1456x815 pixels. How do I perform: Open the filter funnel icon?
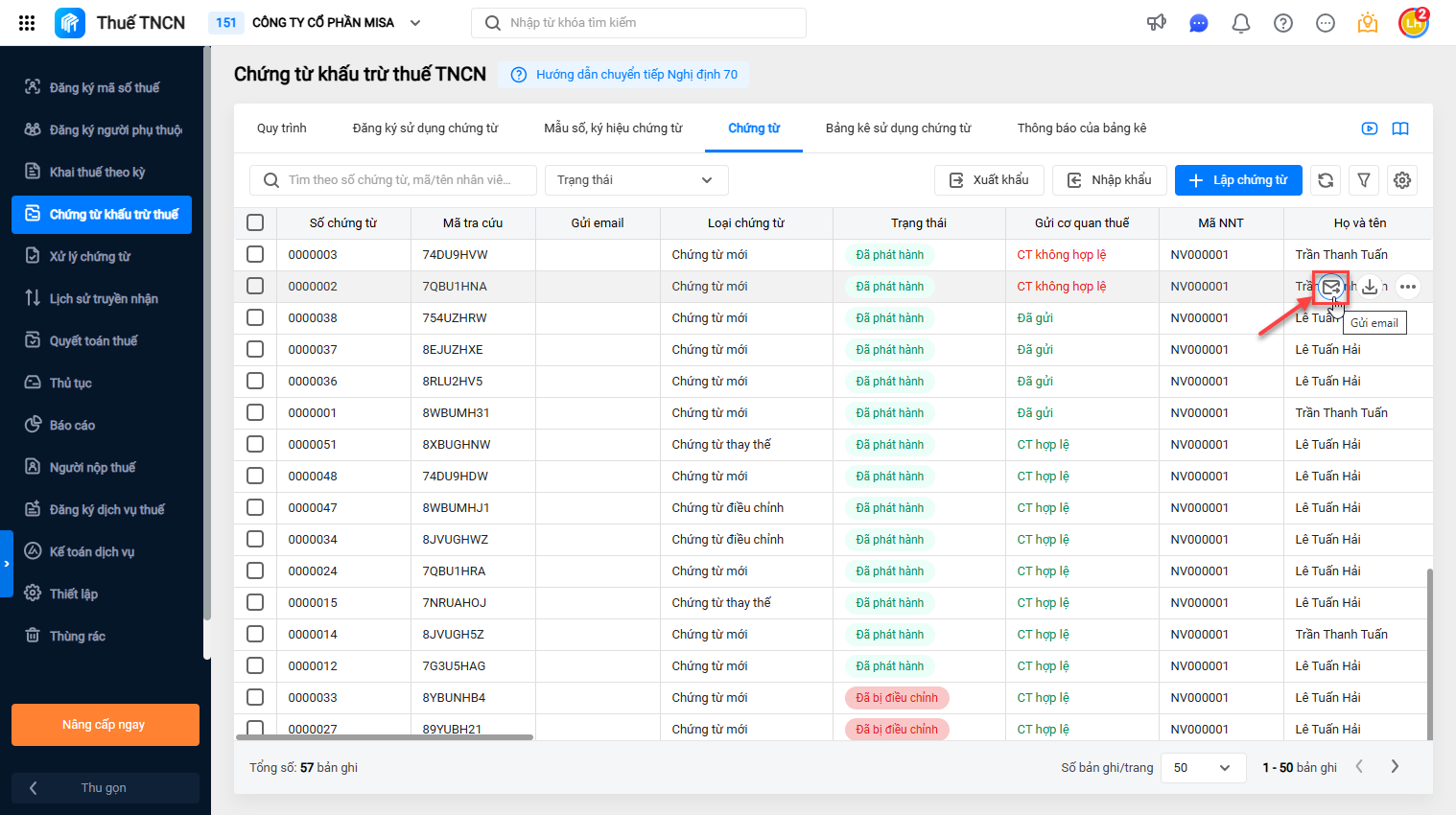pos(1364,180)
